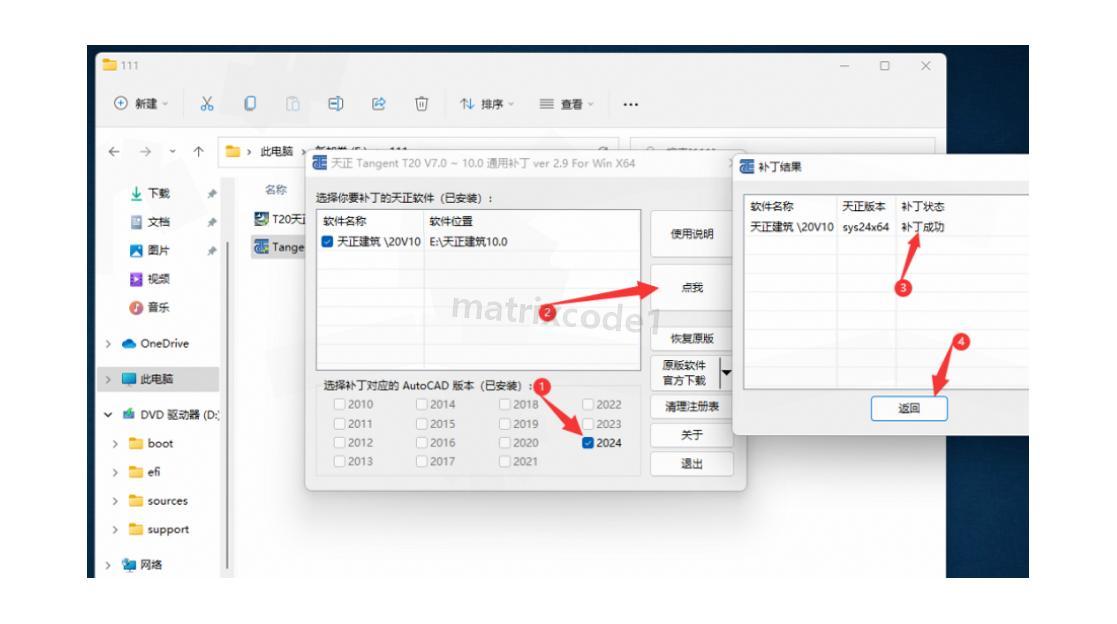Viewport: 1117px width, 624px height.
Task: Click the 原版软件官方下载 download button
Action: pos(685,373)
